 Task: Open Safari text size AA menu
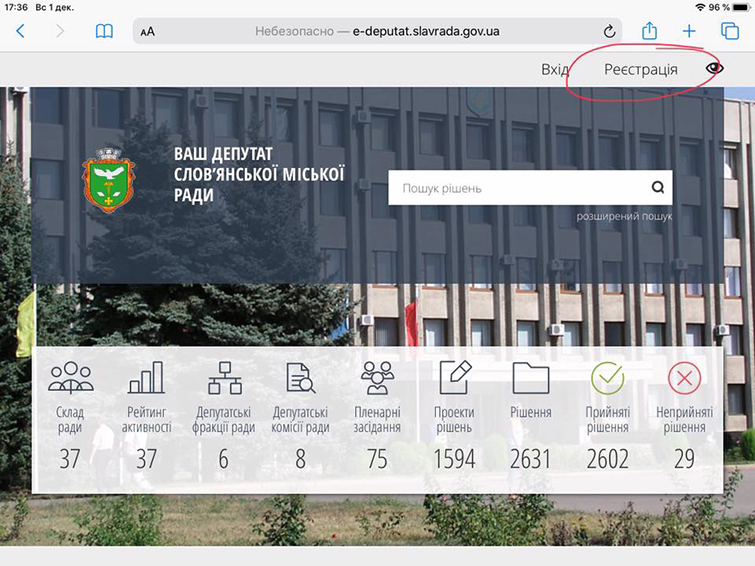tap(148, 31)
